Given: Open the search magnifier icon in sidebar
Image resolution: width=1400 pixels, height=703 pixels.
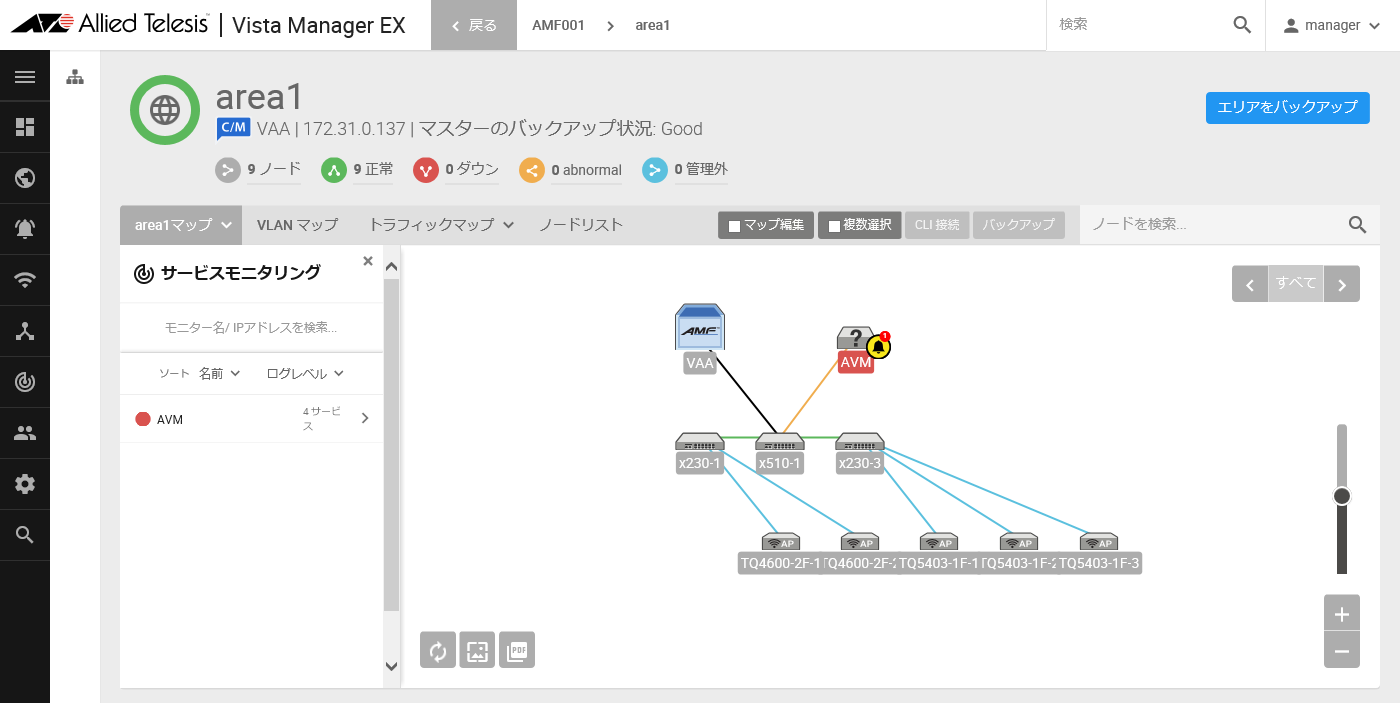Looking at the screenshot, I should point(25,535).
